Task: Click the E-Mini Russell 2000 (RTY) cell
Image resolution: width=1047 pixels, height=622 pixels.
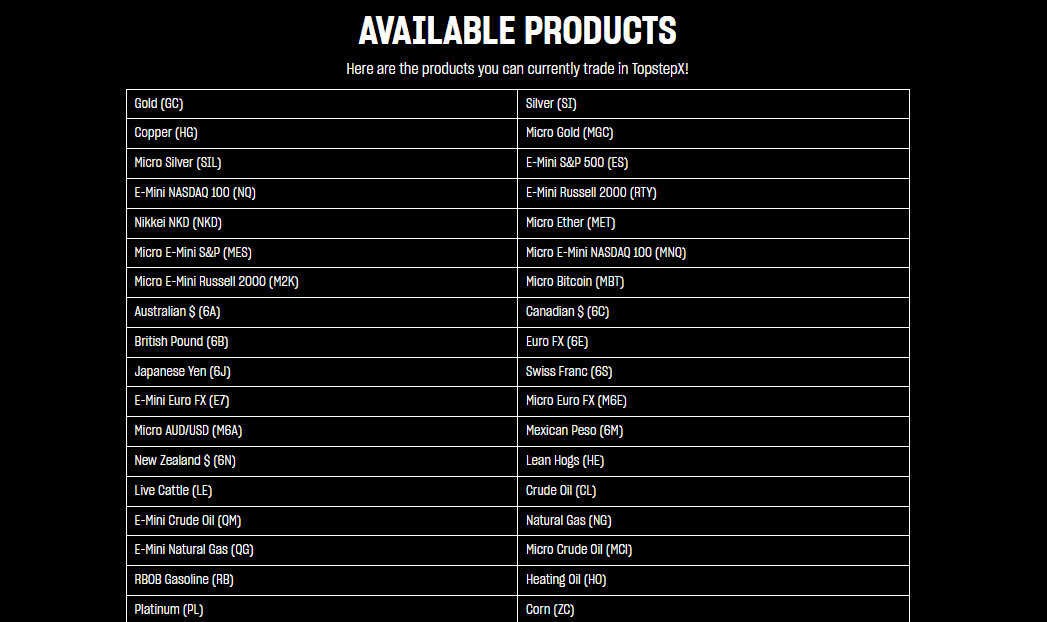Action: (591, 193)
